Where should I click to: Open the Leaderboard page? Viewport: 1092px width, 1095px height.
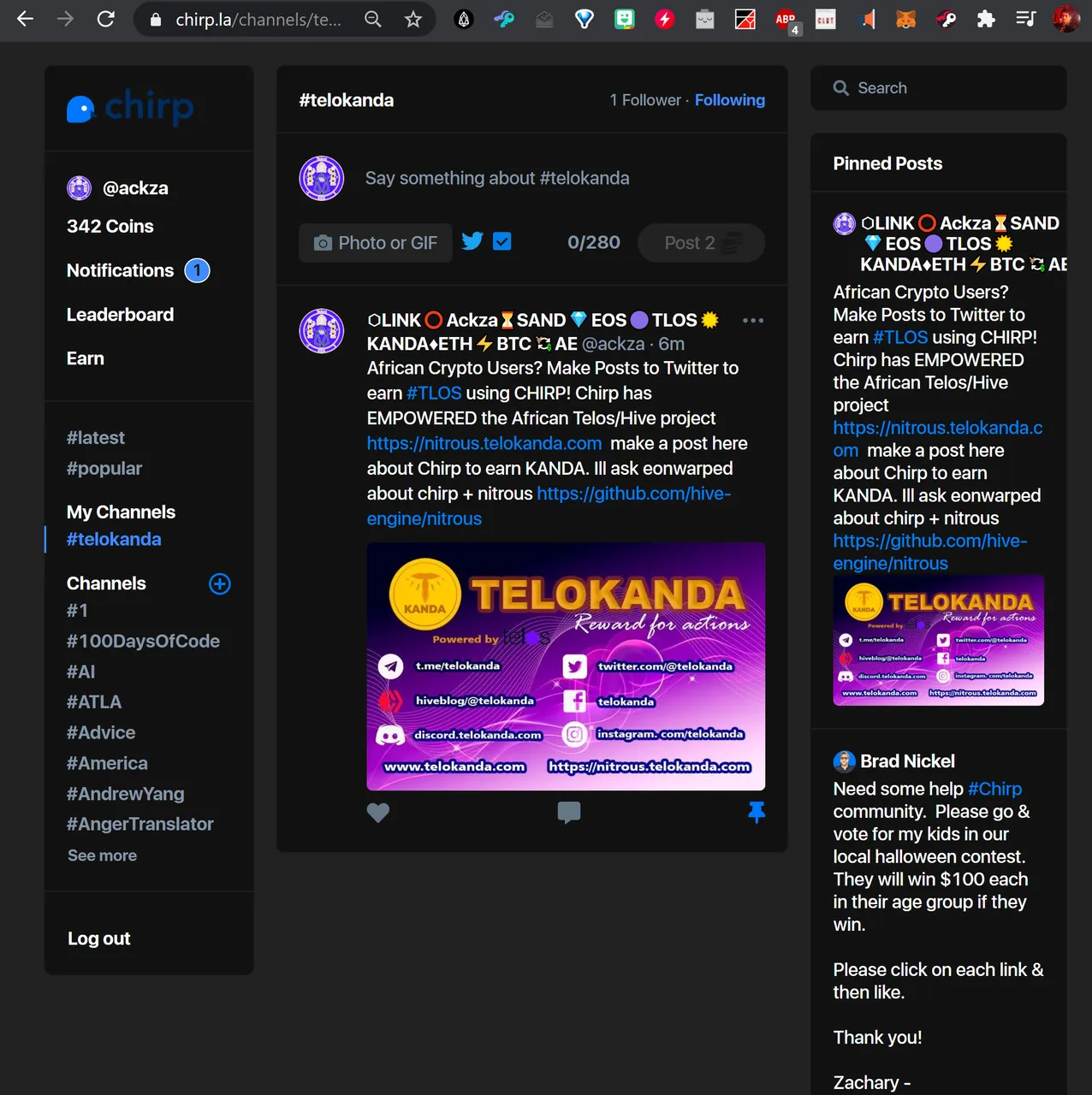point(120,315)
